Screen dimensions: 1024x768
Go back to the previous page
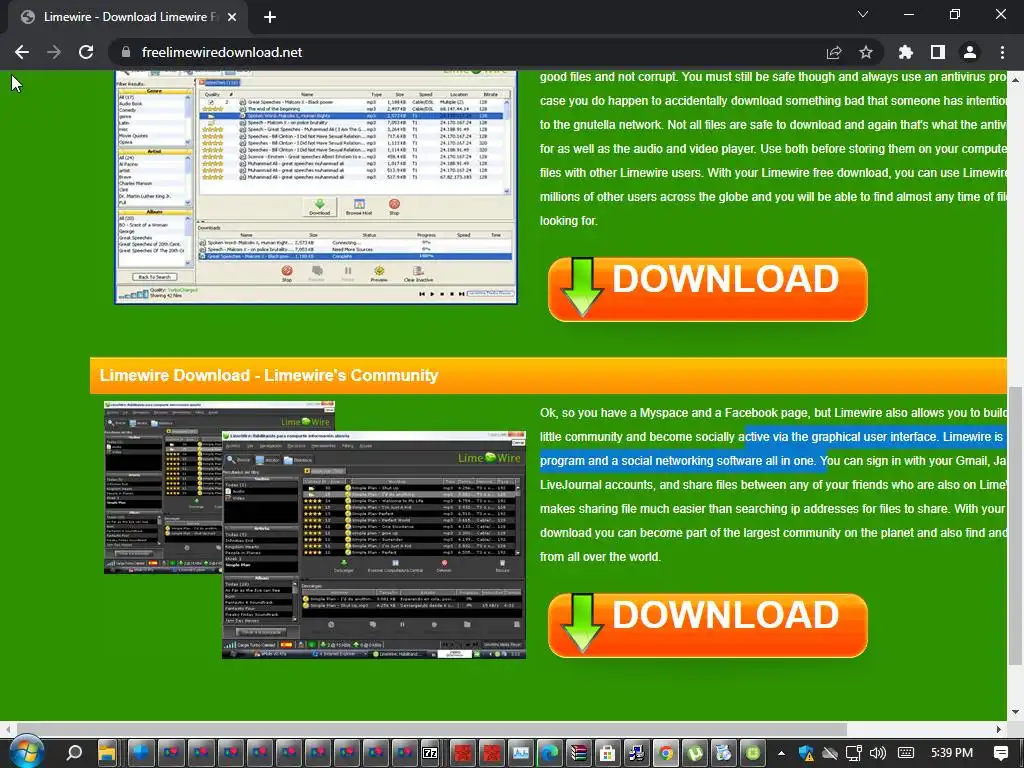pyautogui.click(x=22, y=52)
